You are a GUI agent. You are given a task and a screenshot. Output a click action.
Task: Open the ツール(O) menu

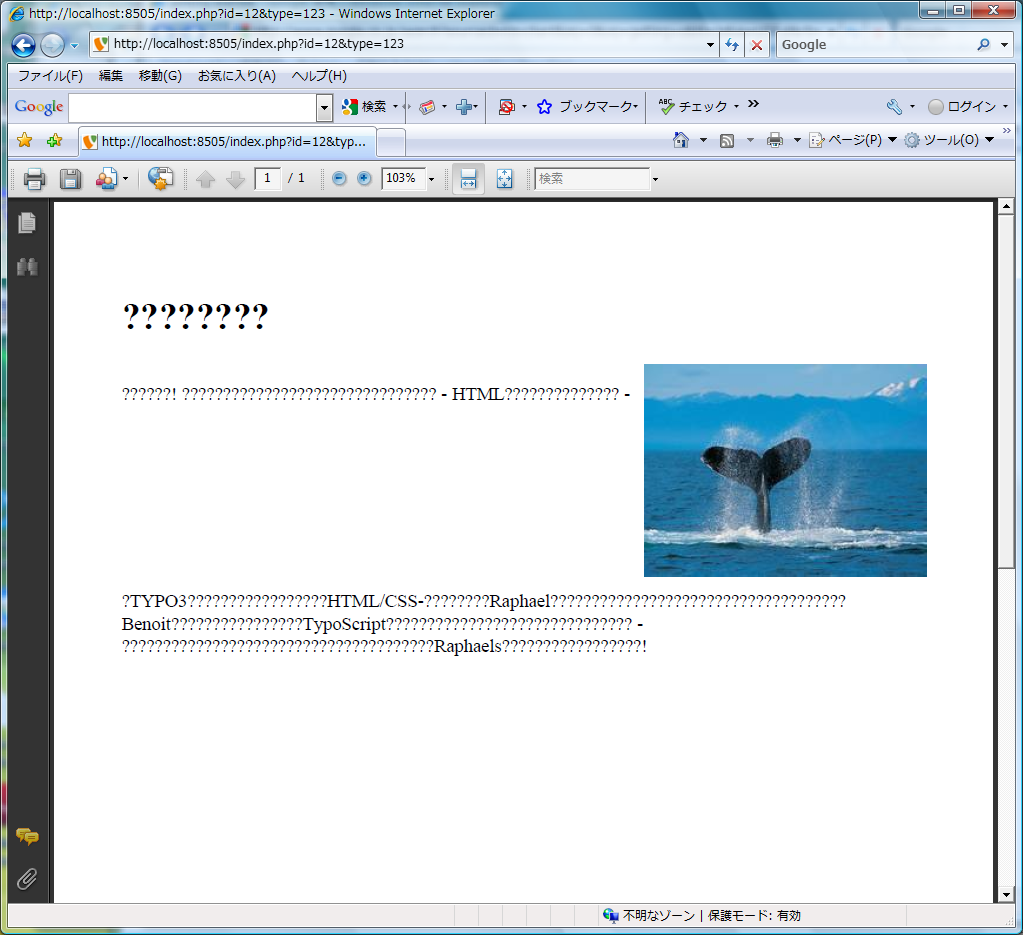pos(949,140)
